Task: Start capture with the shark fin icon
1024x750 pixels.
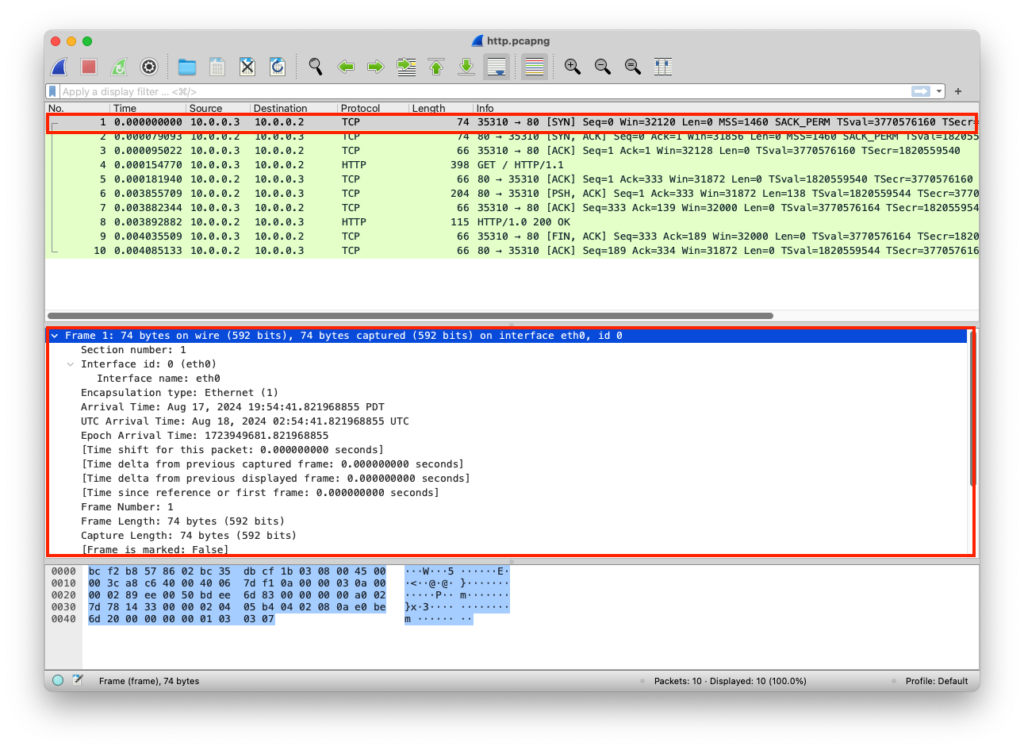Action: pos(59,67)
